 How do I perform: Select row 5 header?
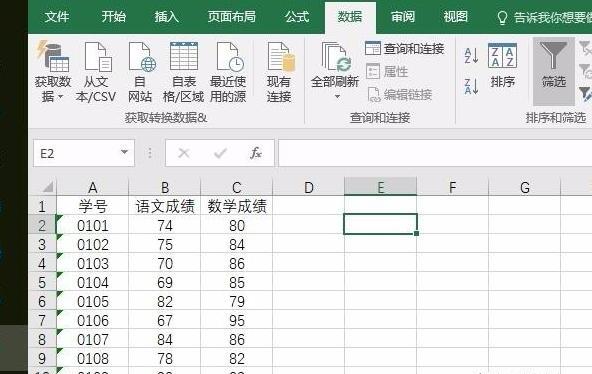click(x=42, y=282)
